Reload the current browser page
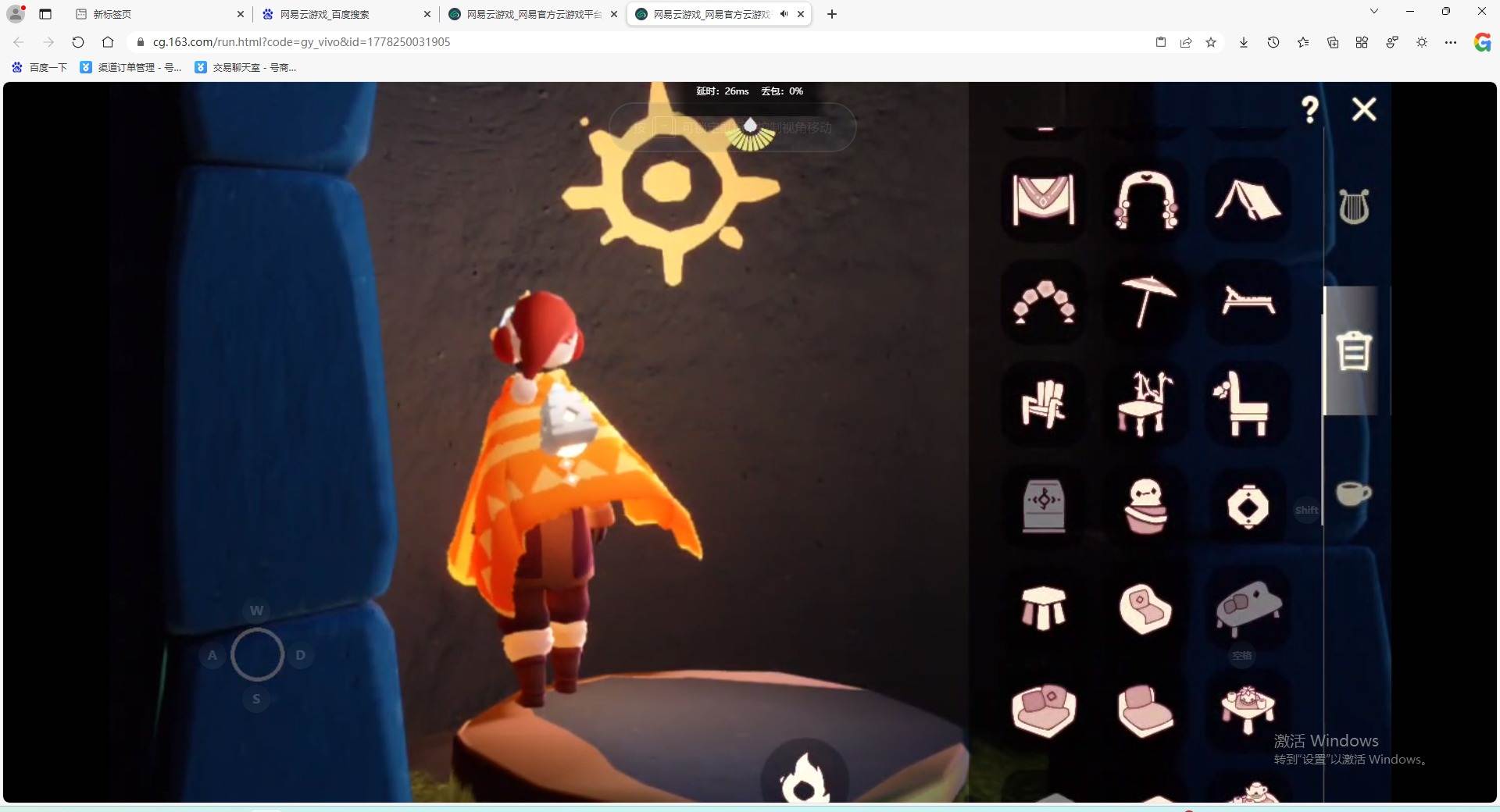The height and width of the screenshot is (812, 1500). [x=78, y=42]
